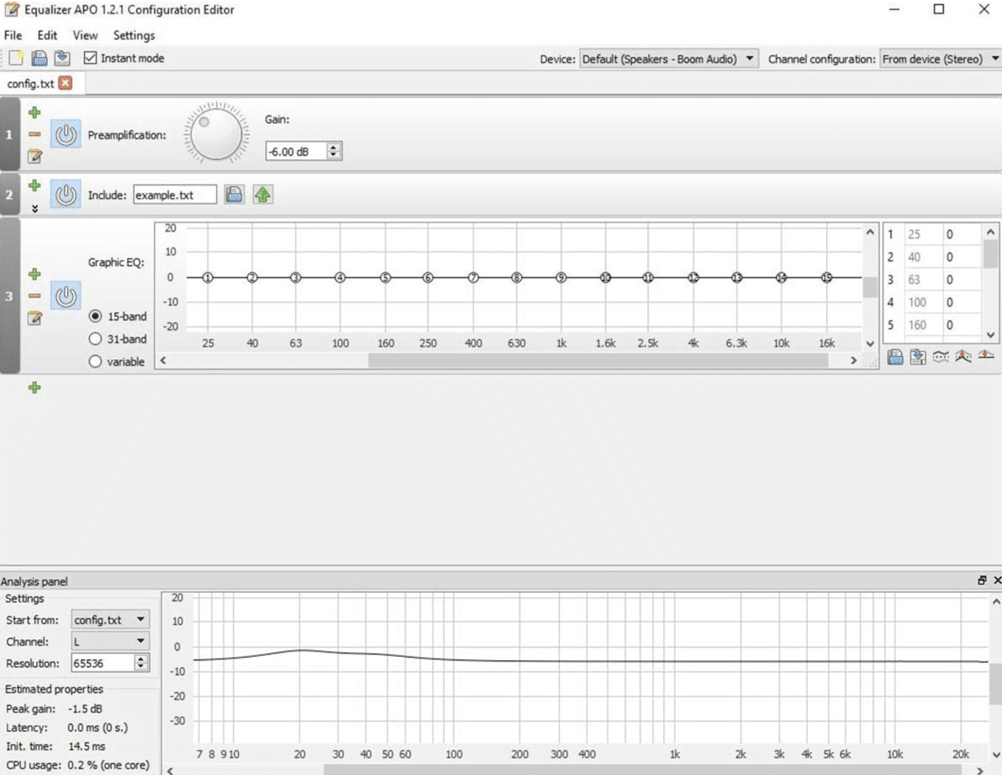This screenshot has height=775, width=1002.
Task: Add filter using plus icon in Include row
Action: 35,185
